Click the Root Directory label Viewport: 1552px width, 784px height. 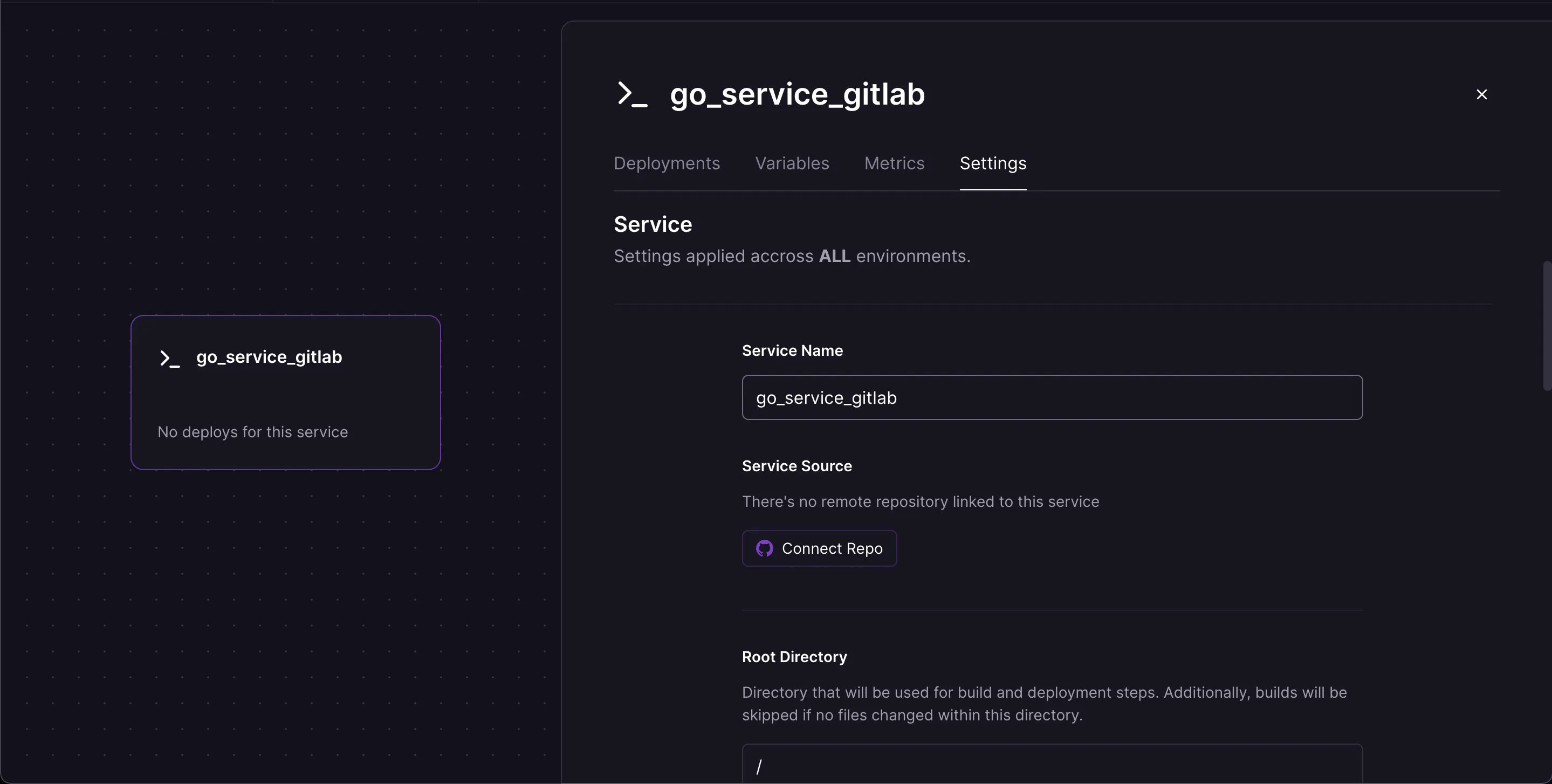pos(794,657)
